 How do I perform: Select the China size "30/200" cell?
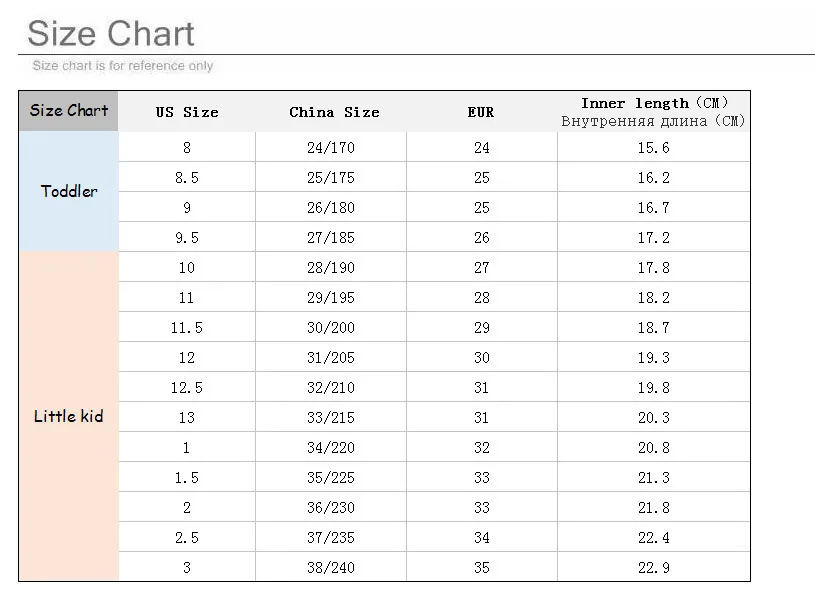pos(331,328)
